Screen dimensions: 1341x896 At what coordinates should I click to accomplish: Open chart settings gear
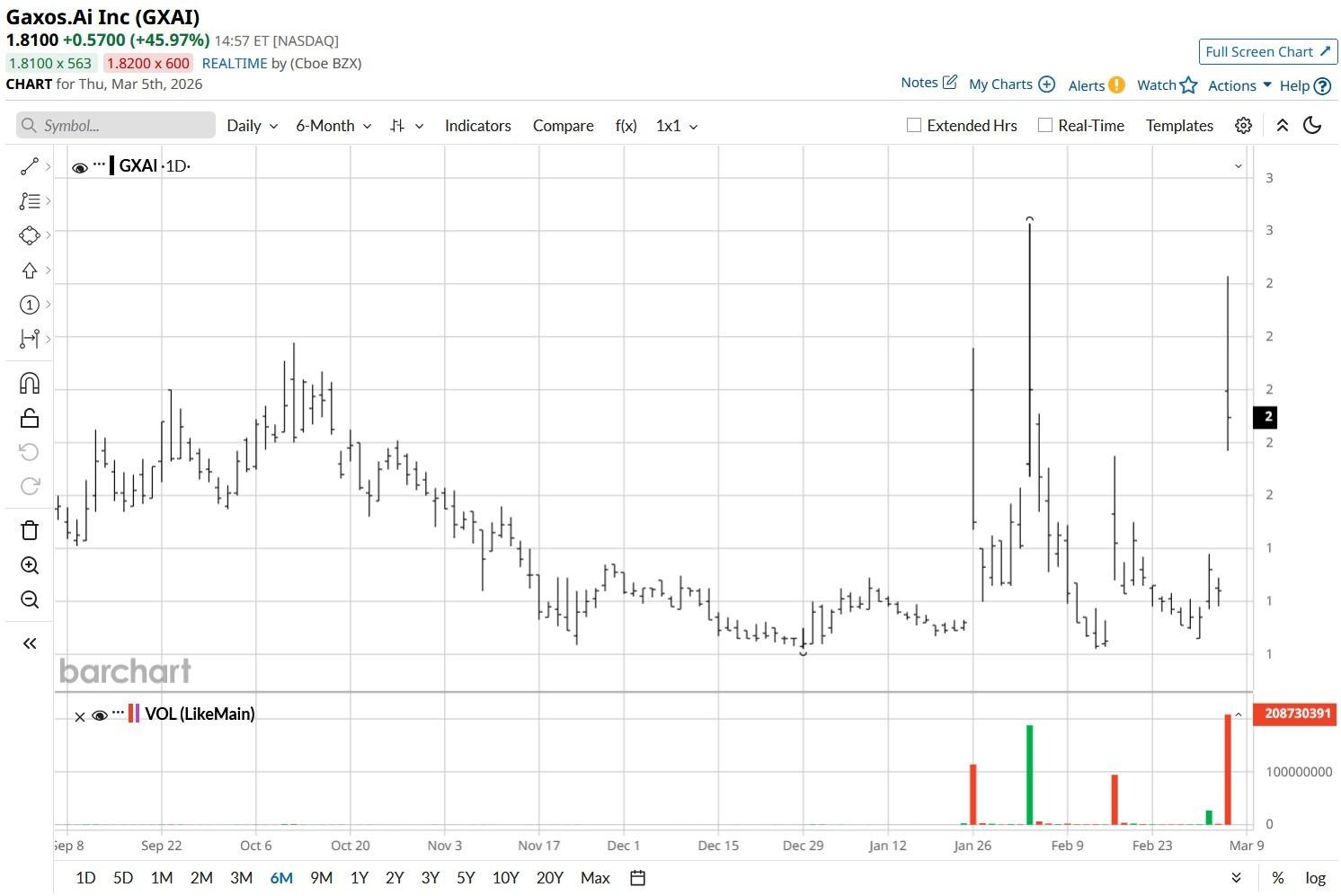pyautogui.click(x=1243, y=126)
